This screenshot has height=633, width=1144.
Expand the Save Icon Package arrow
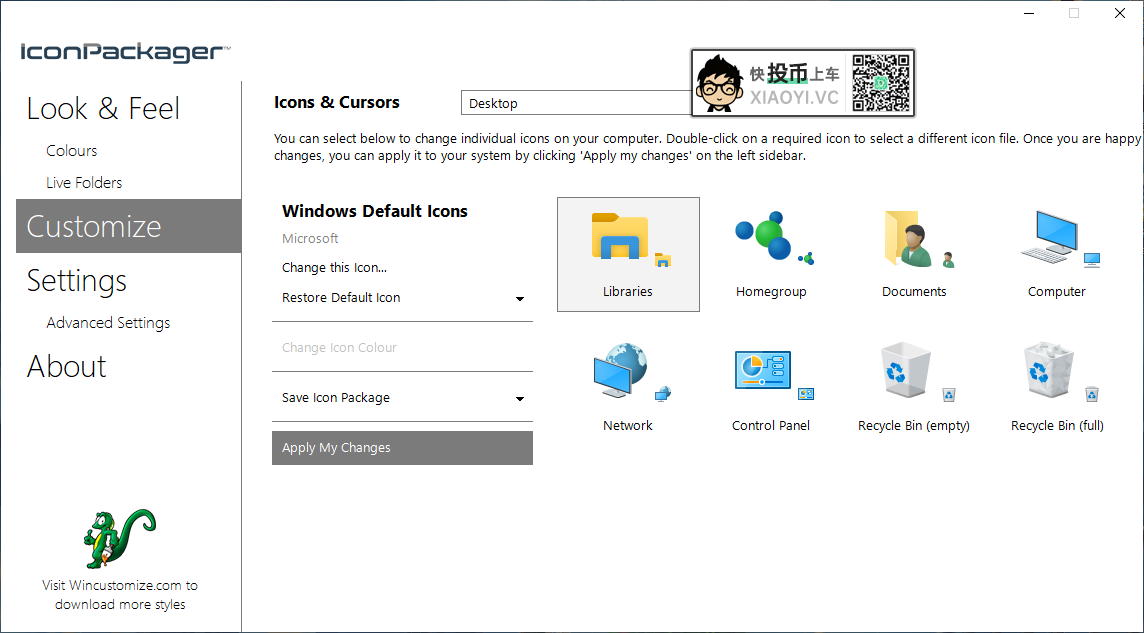[x=520, y=399]
